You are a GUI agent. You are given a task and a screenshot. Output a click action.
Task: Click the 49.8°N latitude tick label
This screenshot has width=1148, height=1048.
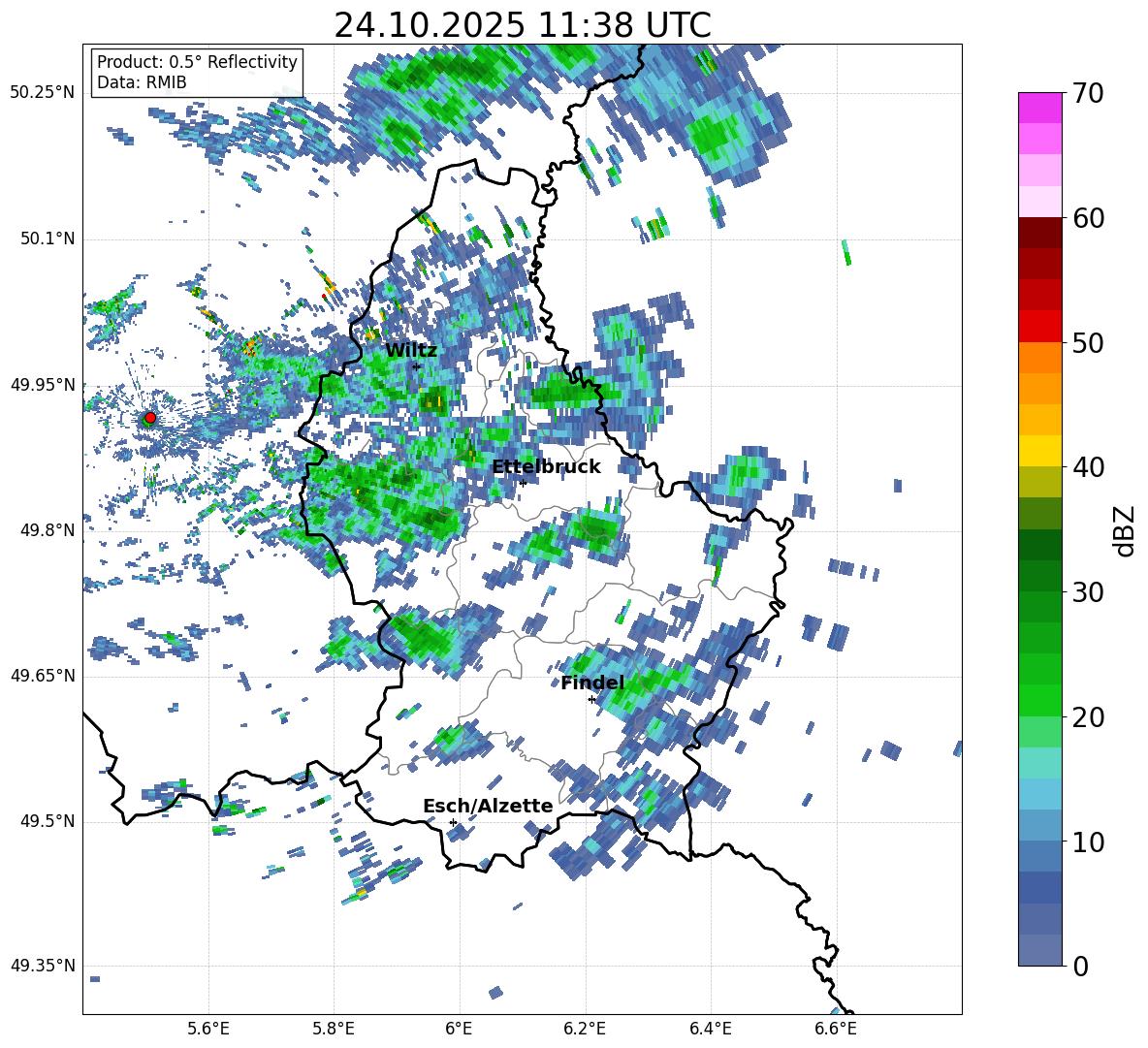[x=47, y=530]
